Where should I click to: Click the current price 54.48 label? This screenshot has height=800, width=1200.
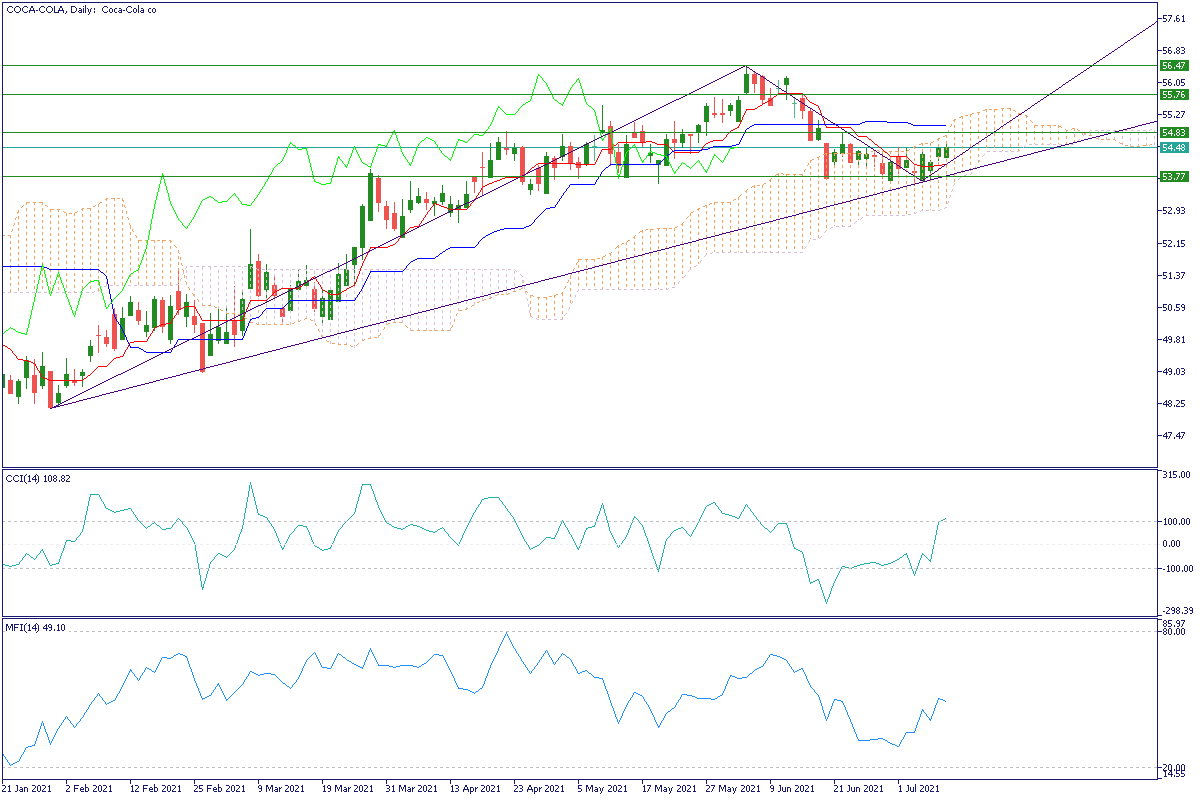(x=1172, y=148)
